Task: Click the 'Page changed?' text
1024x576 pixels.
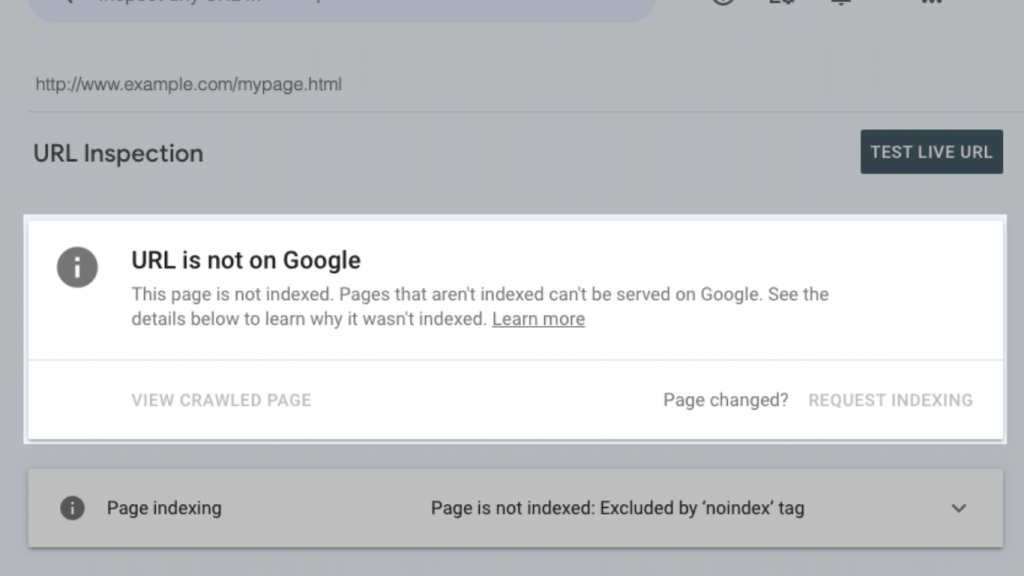Action: click(x=725, y=400)
